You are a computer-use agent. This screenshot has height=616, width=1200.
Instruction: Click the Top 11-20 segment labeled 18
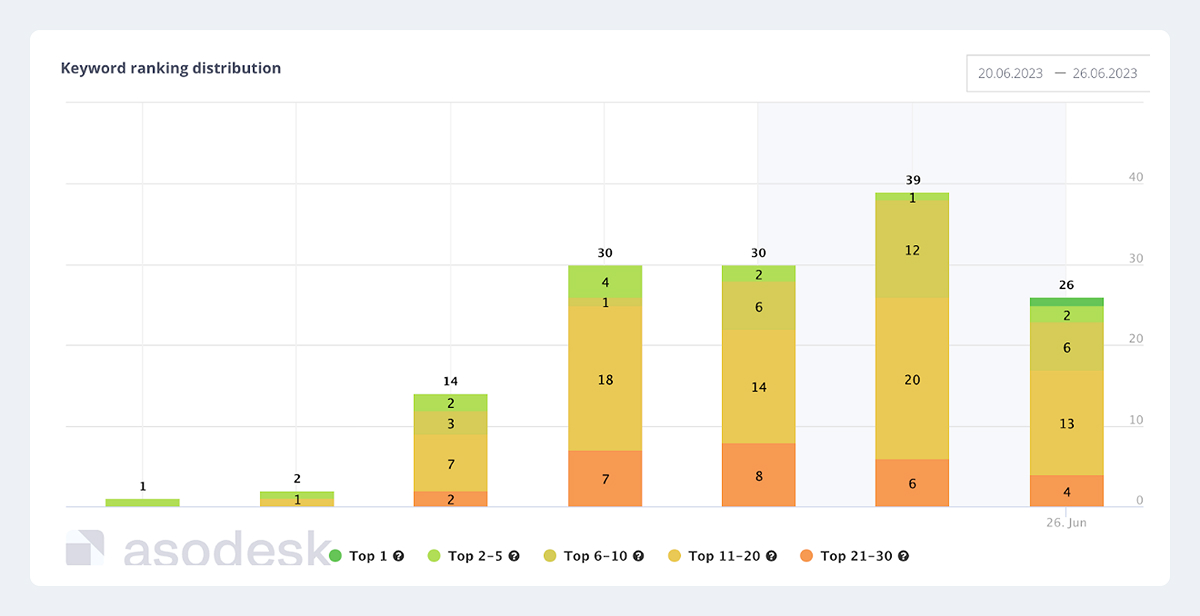(605, 379)
